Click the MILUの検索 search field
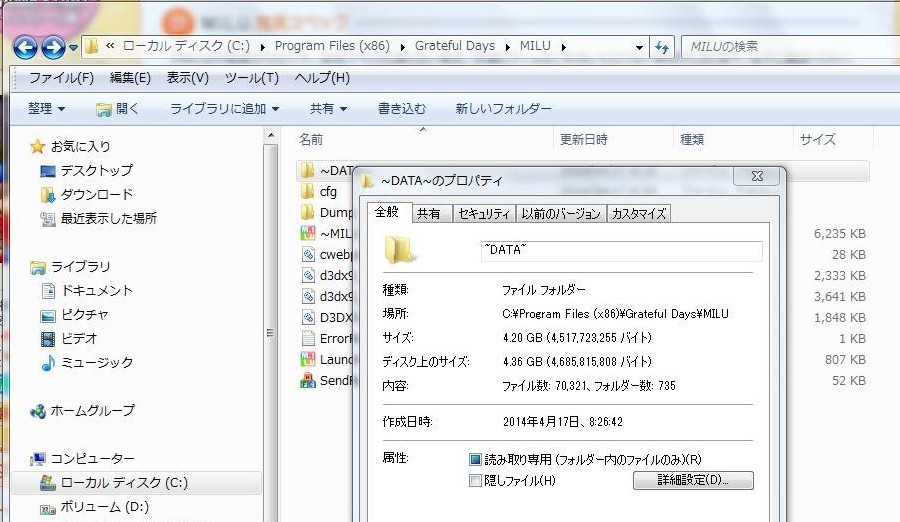900x522 pixels. point(780,46)
